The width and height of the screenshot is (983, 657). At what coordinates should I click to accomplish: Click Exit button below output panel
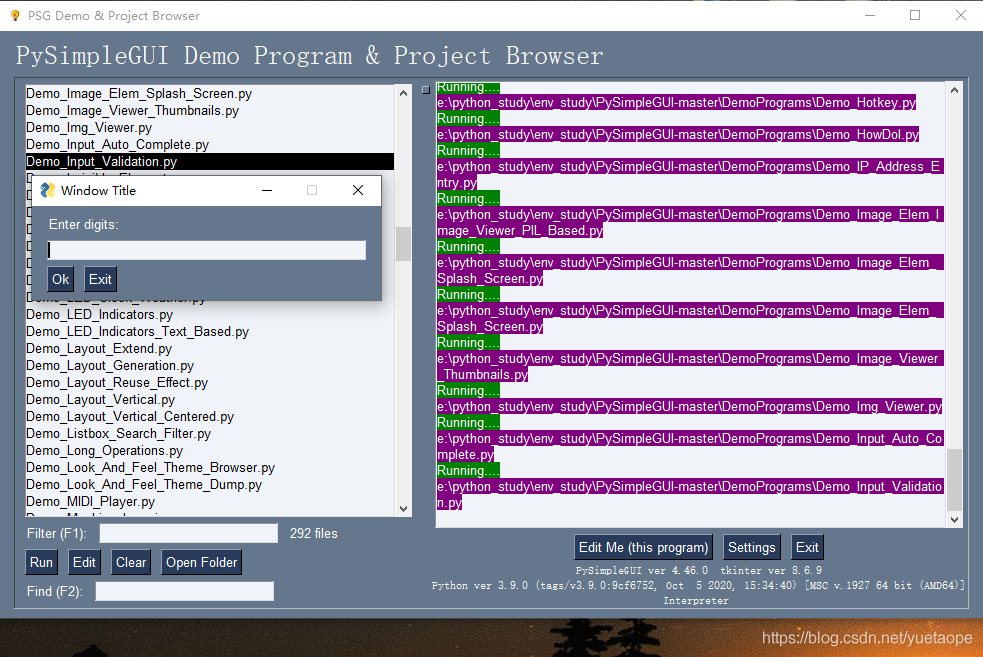807,547
